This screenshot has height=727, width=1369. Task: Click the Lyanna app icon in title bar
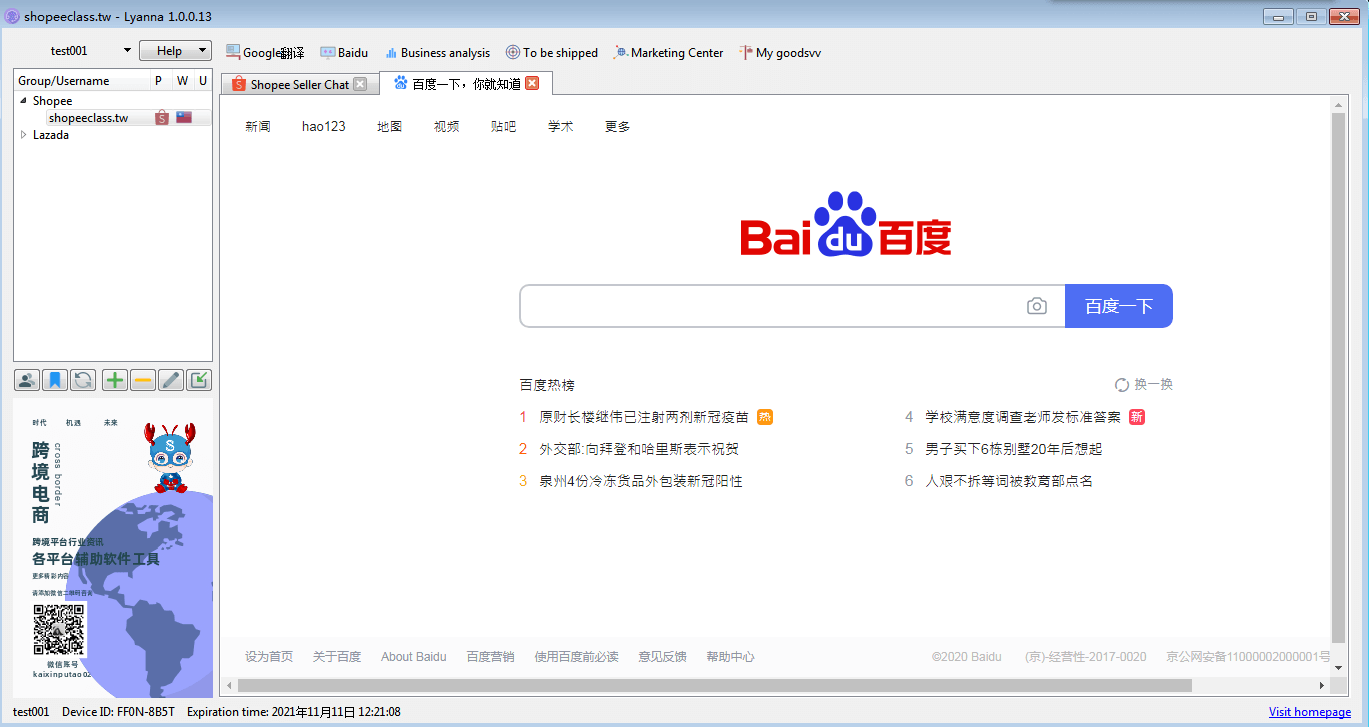12,16
